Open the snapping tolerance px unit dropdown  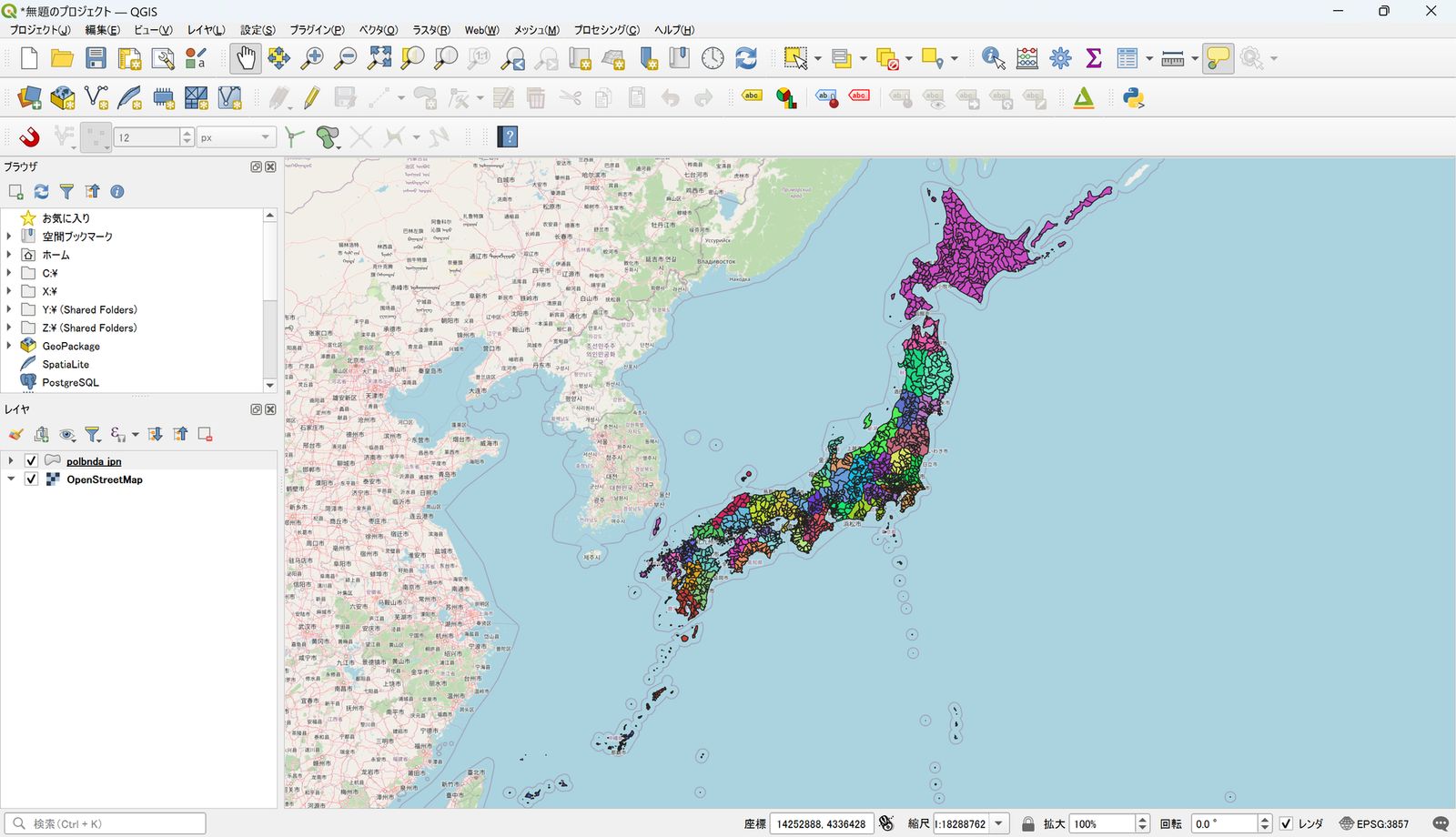coord(236,137)
